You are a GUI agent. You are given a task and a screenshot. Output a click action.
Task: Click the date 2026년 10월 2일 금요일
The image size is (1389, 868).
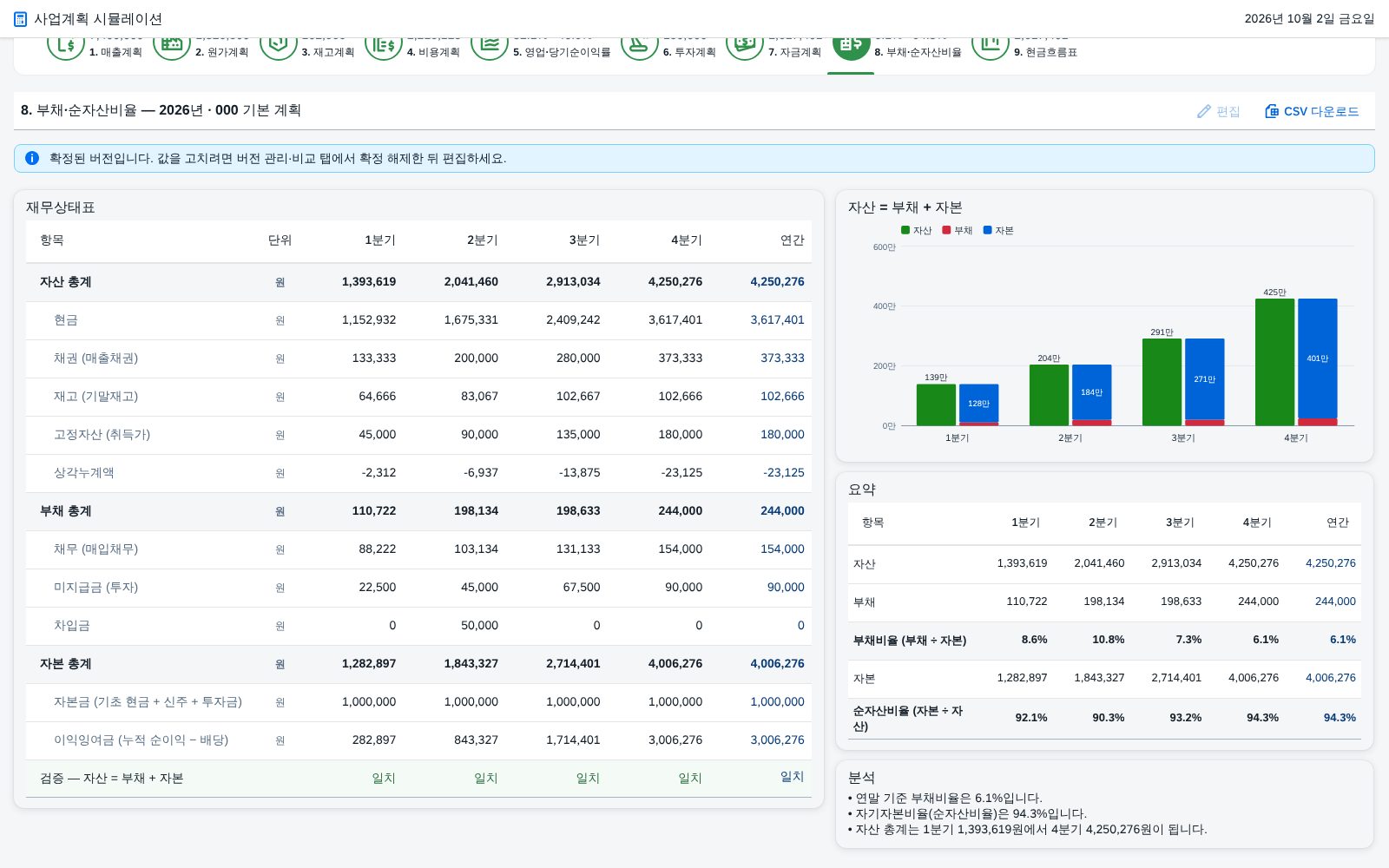(1309, 19)
